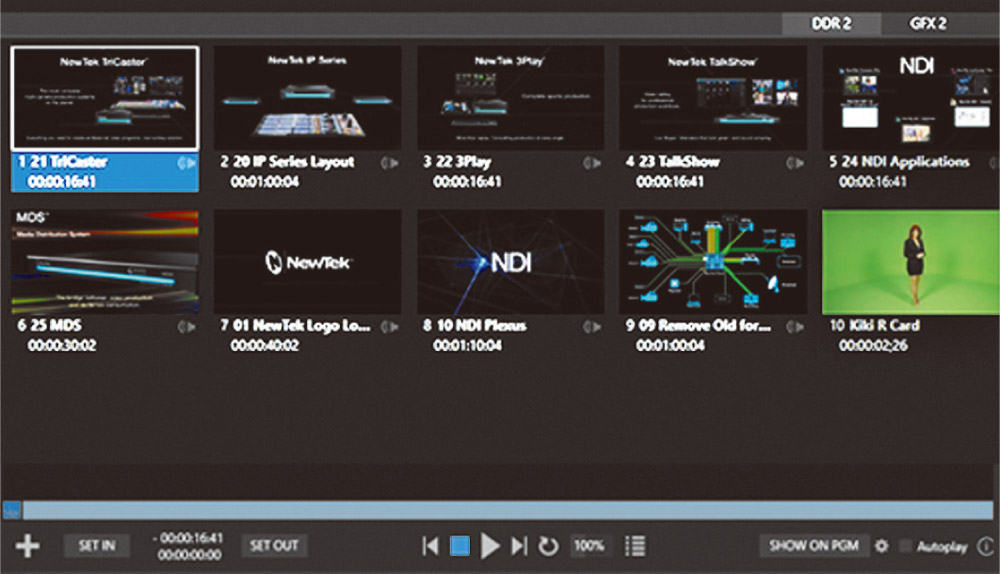Image resolution: width=1000 pixels, height=574 pixels.
Task: Toggle loop playback icon
Action: [548, 546]
